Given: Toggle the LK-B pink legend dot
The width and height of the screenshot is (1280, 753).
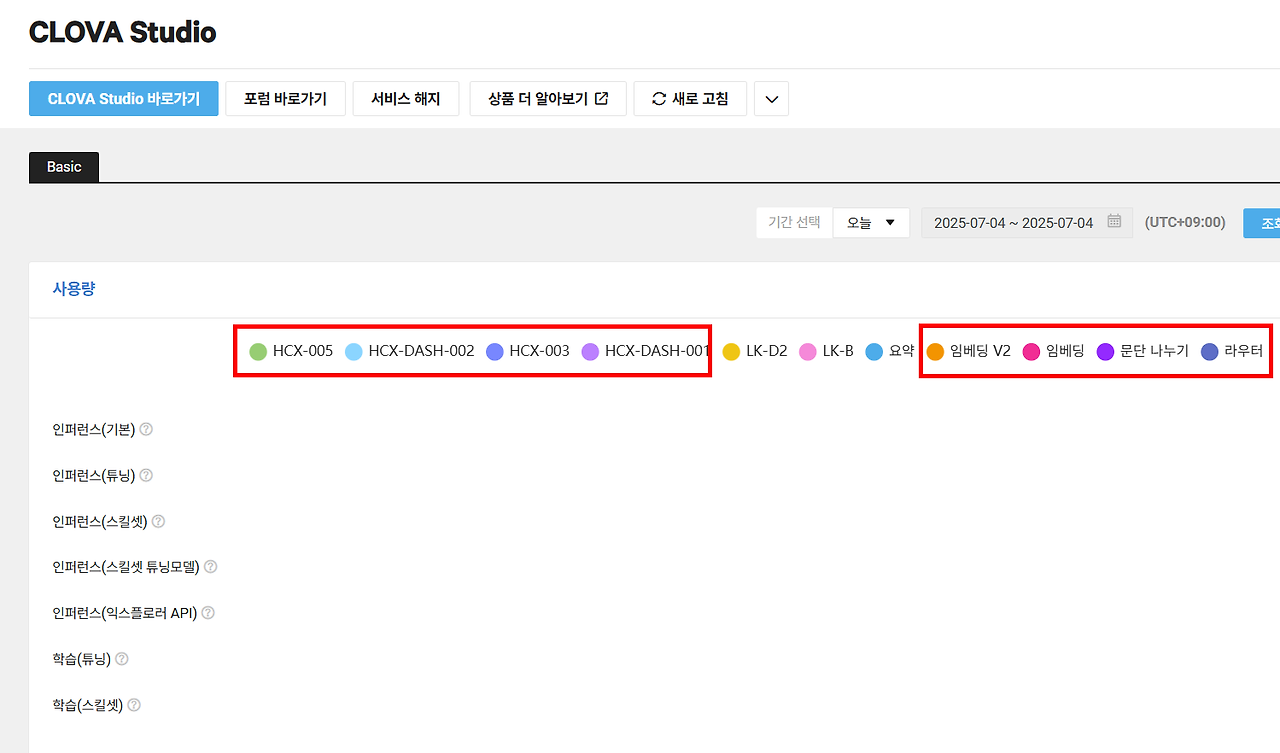Looking at the screenshot, I should click(808, 352).
